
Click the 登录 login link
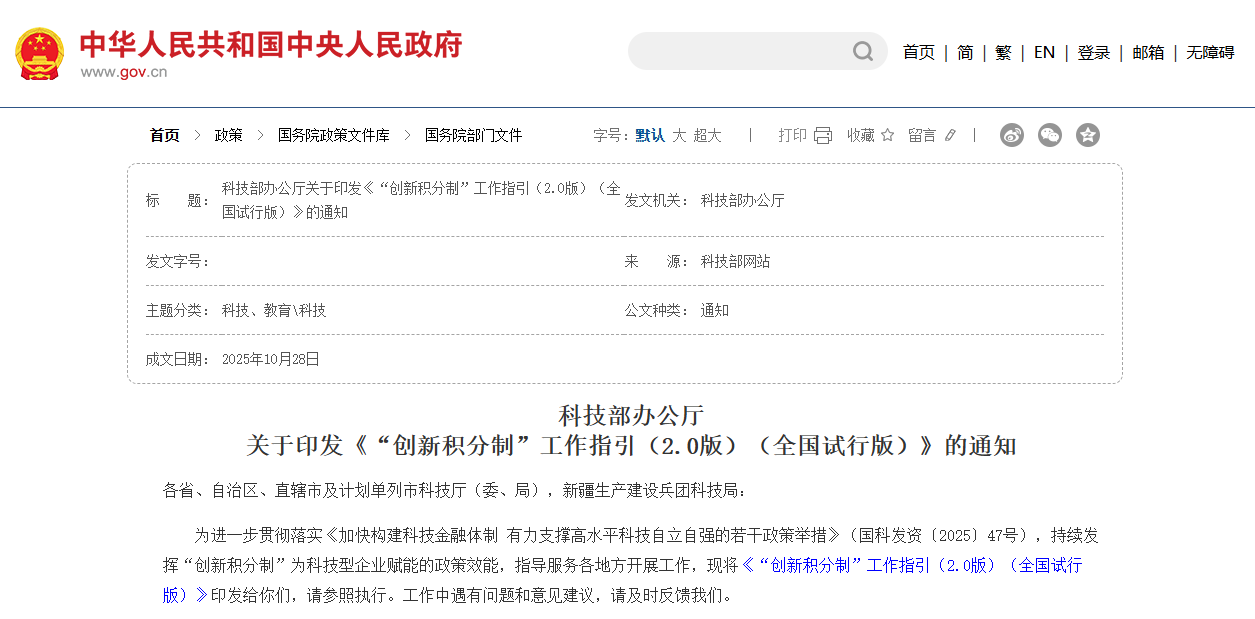(1093, 53)
